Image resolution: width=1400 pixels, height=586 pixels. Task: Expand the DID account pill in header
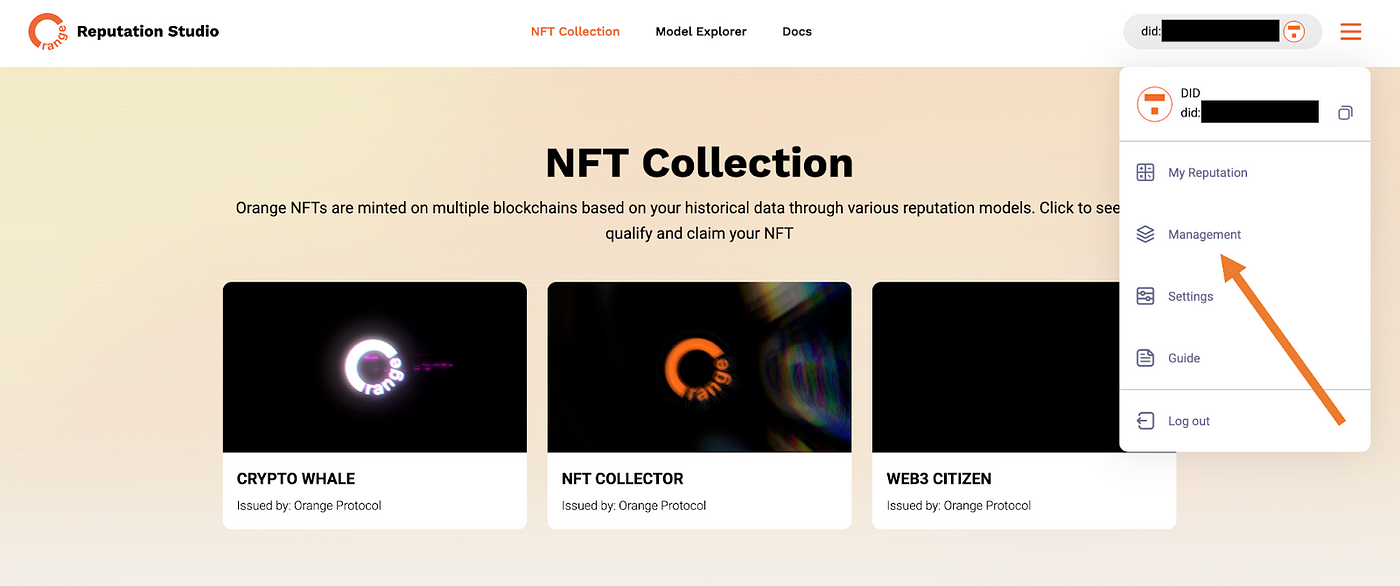pos(1222,32)
